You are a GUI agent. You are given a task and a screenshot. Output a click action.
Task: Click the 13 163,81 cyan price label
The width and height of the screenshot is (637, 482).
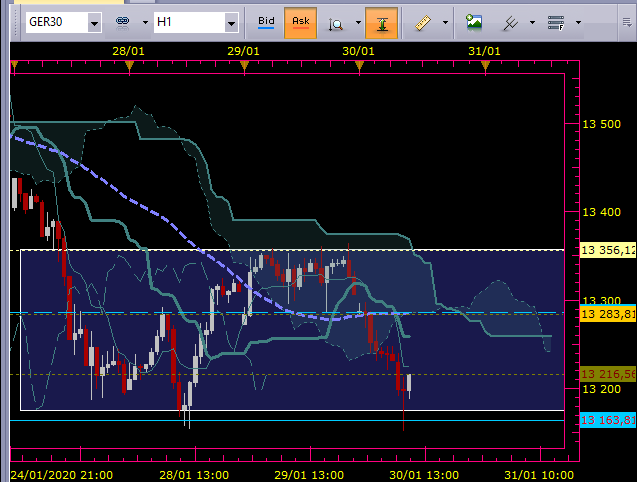coord(608,420)
